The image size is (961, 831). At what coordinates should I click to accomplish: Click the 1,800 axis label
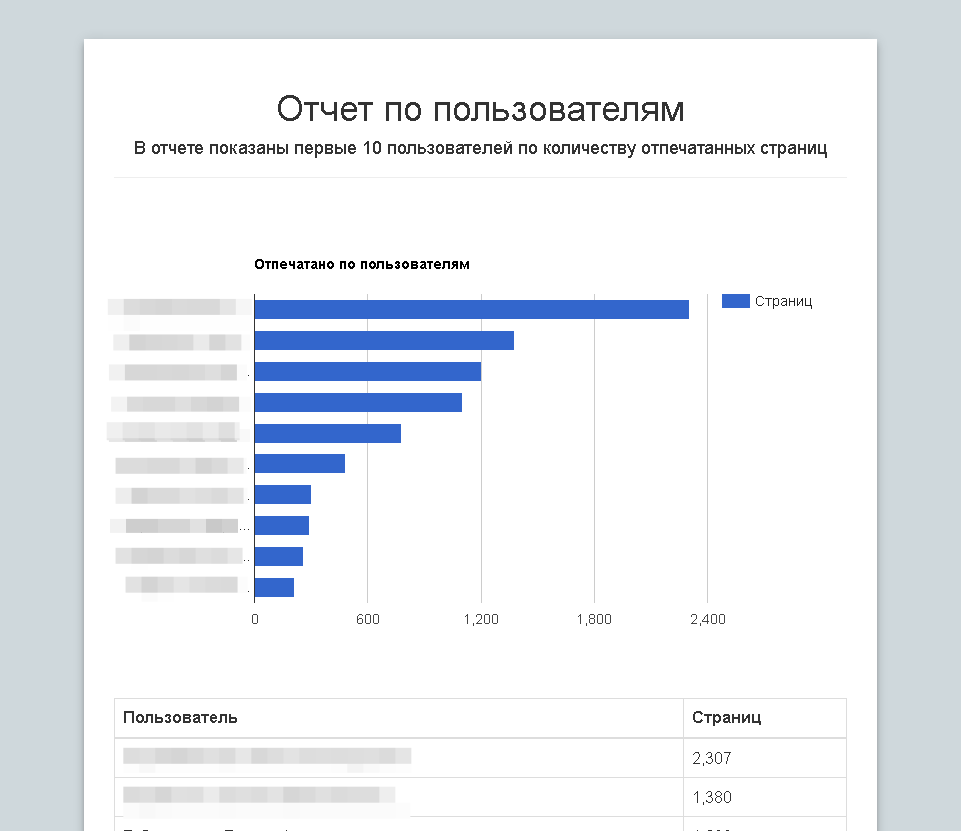coord(594,620)
